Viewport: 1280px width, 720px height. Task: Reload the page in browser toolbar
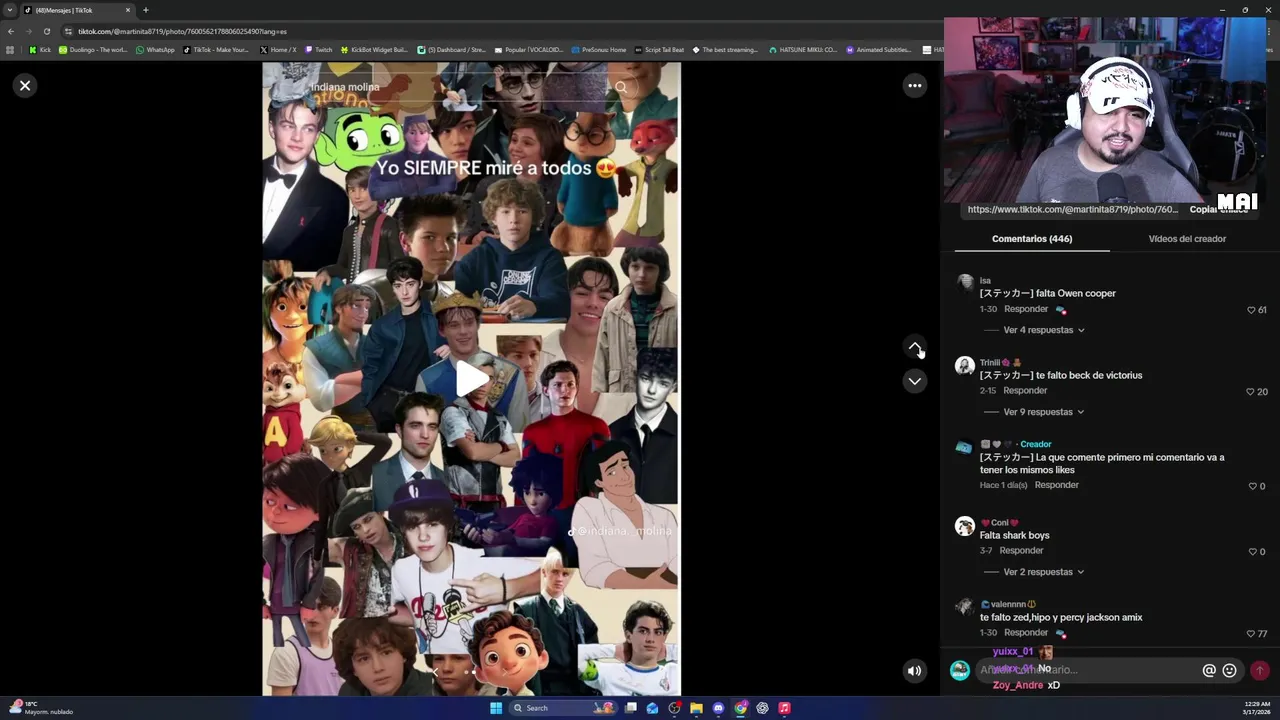point(46,31)
